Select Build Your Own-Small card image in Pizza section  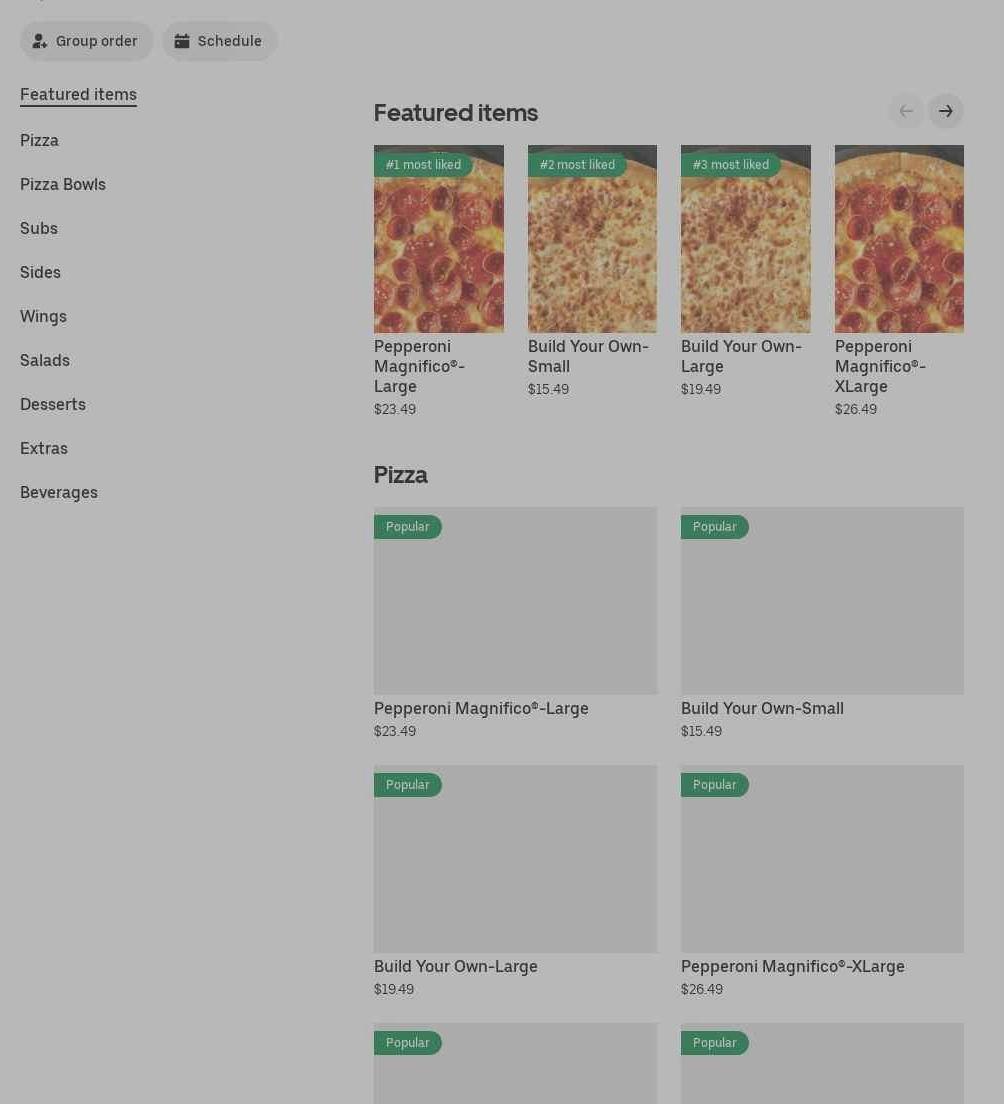coord(822,600)
